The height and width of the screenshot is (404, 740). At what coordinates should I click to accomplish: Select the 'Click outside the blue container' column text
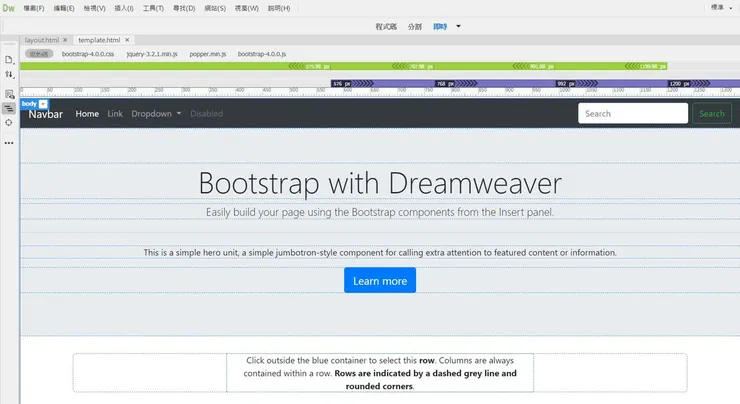point(380,373)
